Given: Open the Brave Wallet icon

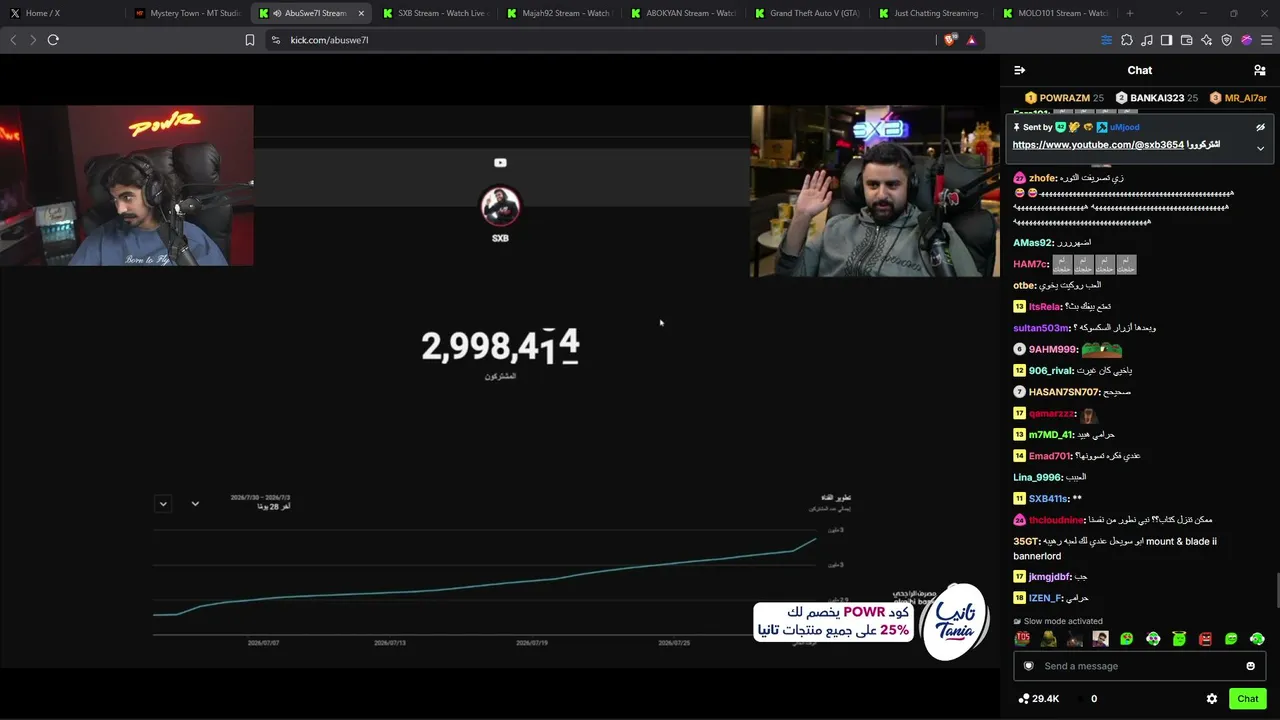Looking at the screenshot, I should coord(1187,40).
